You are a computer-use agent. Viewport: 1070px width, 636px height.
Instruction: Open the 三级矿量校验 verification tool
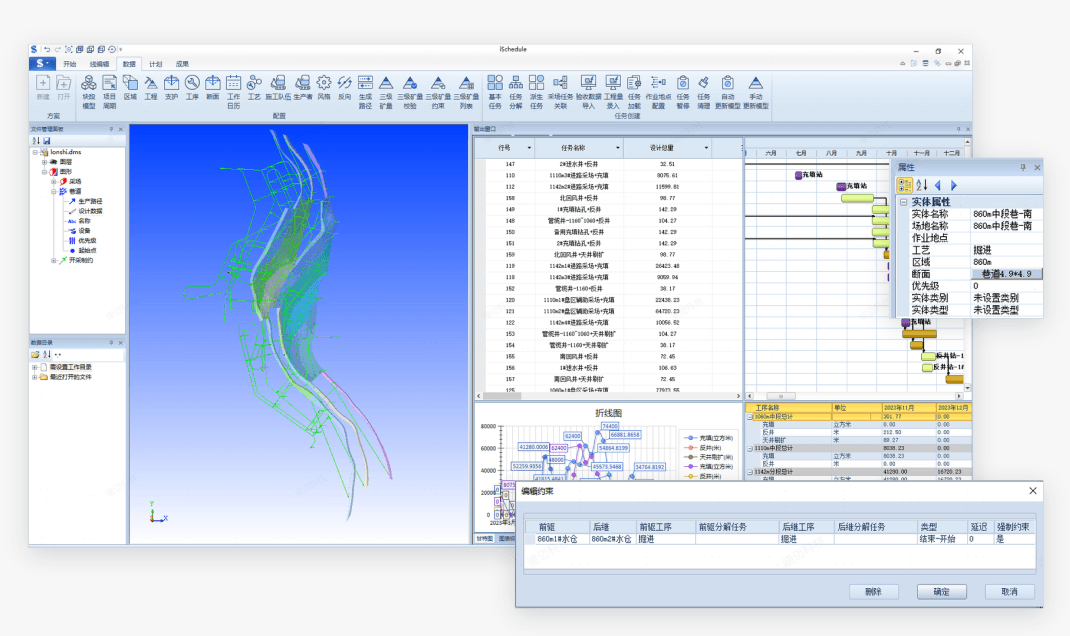(409, 91)
